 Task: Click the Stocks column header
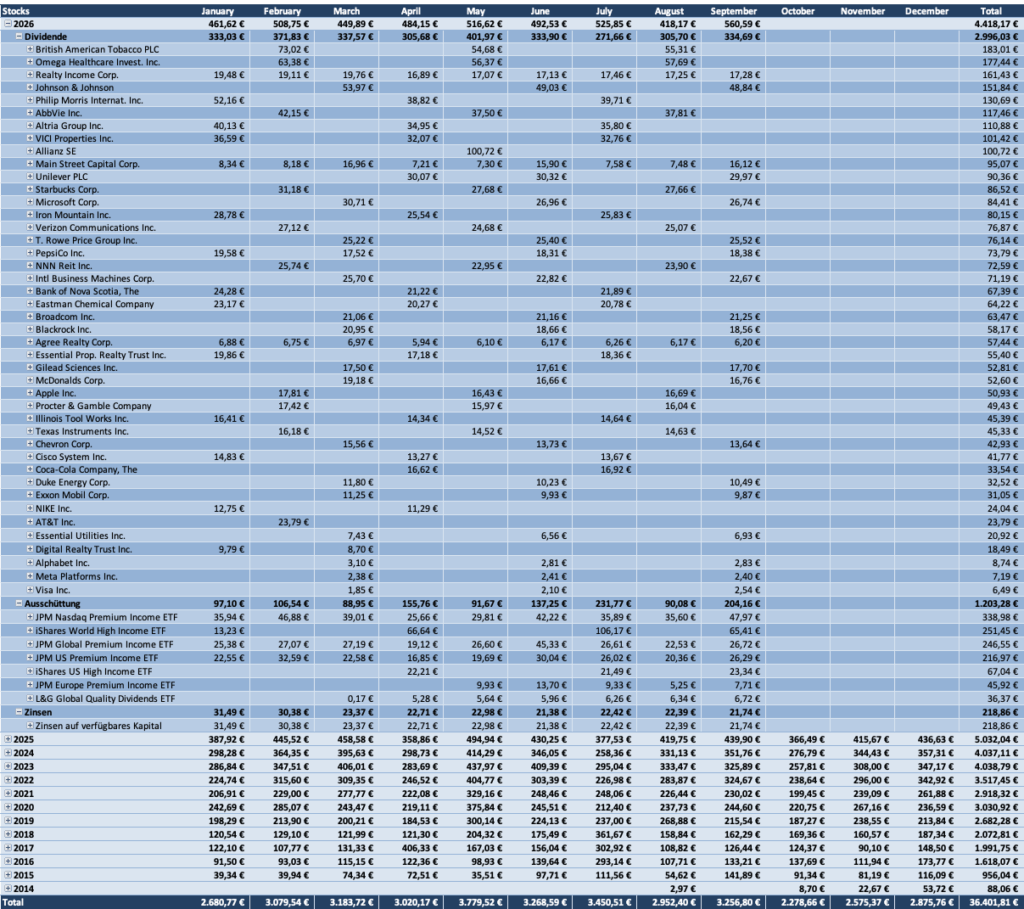[16, 11]
